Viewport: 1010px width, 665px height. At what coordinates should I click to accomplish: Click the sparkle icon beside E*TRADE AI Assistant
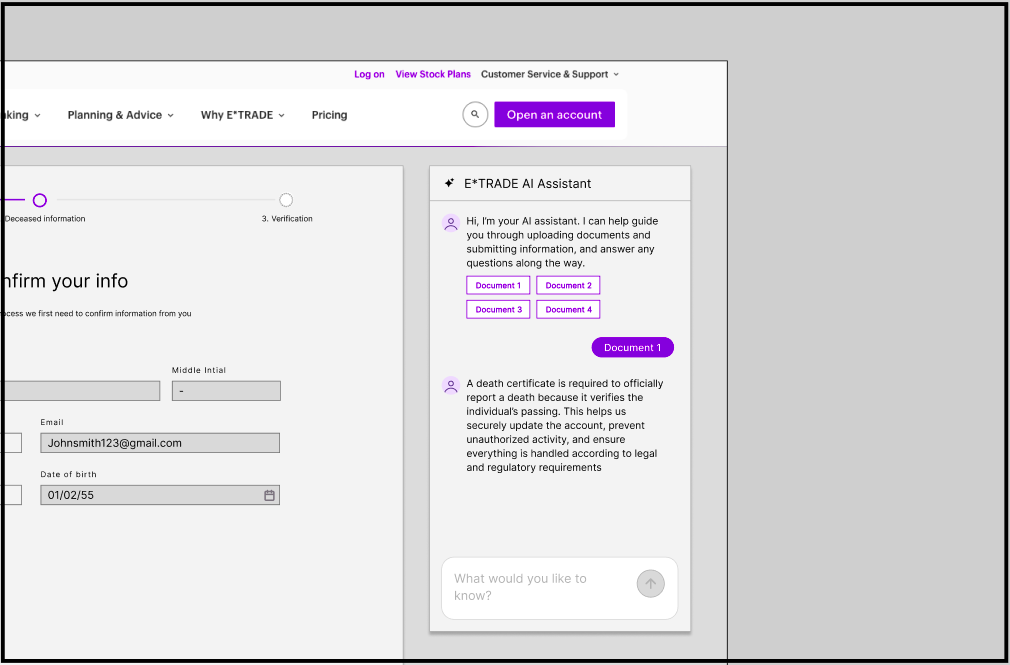tap(450, 183)
